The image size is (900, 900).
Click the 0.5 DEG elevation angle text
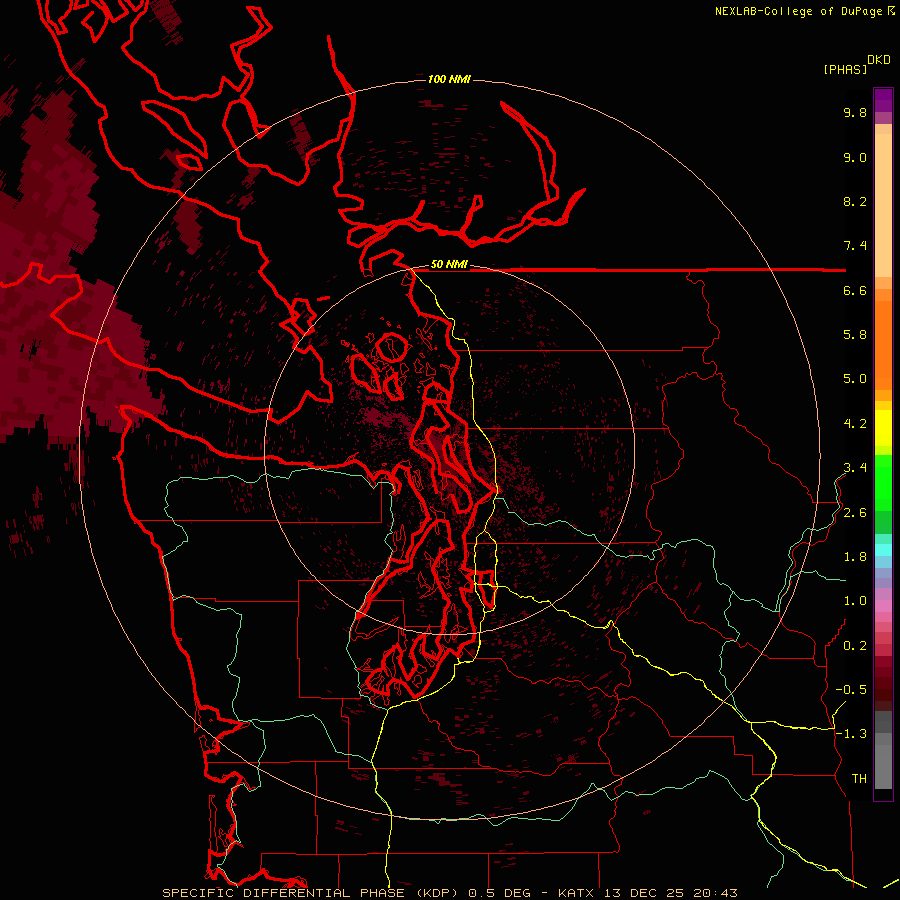(x=501, y=893)
